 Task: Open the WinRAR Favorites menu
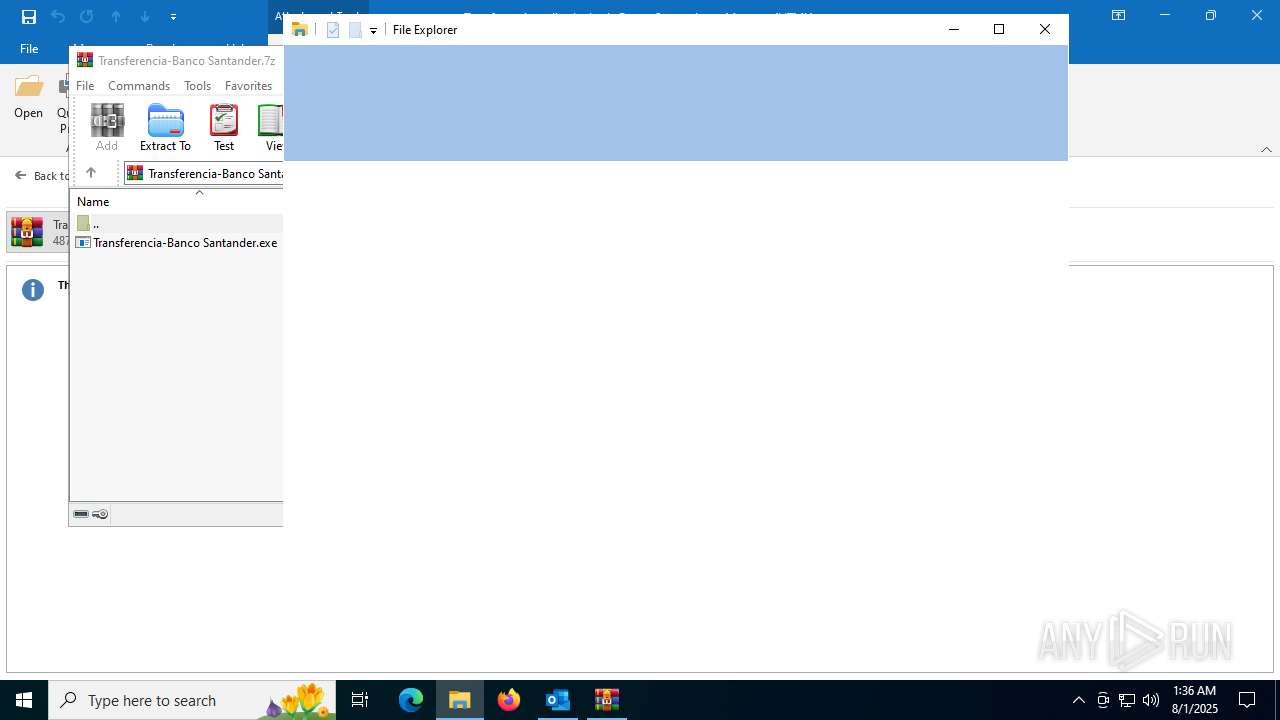point(248,86)
